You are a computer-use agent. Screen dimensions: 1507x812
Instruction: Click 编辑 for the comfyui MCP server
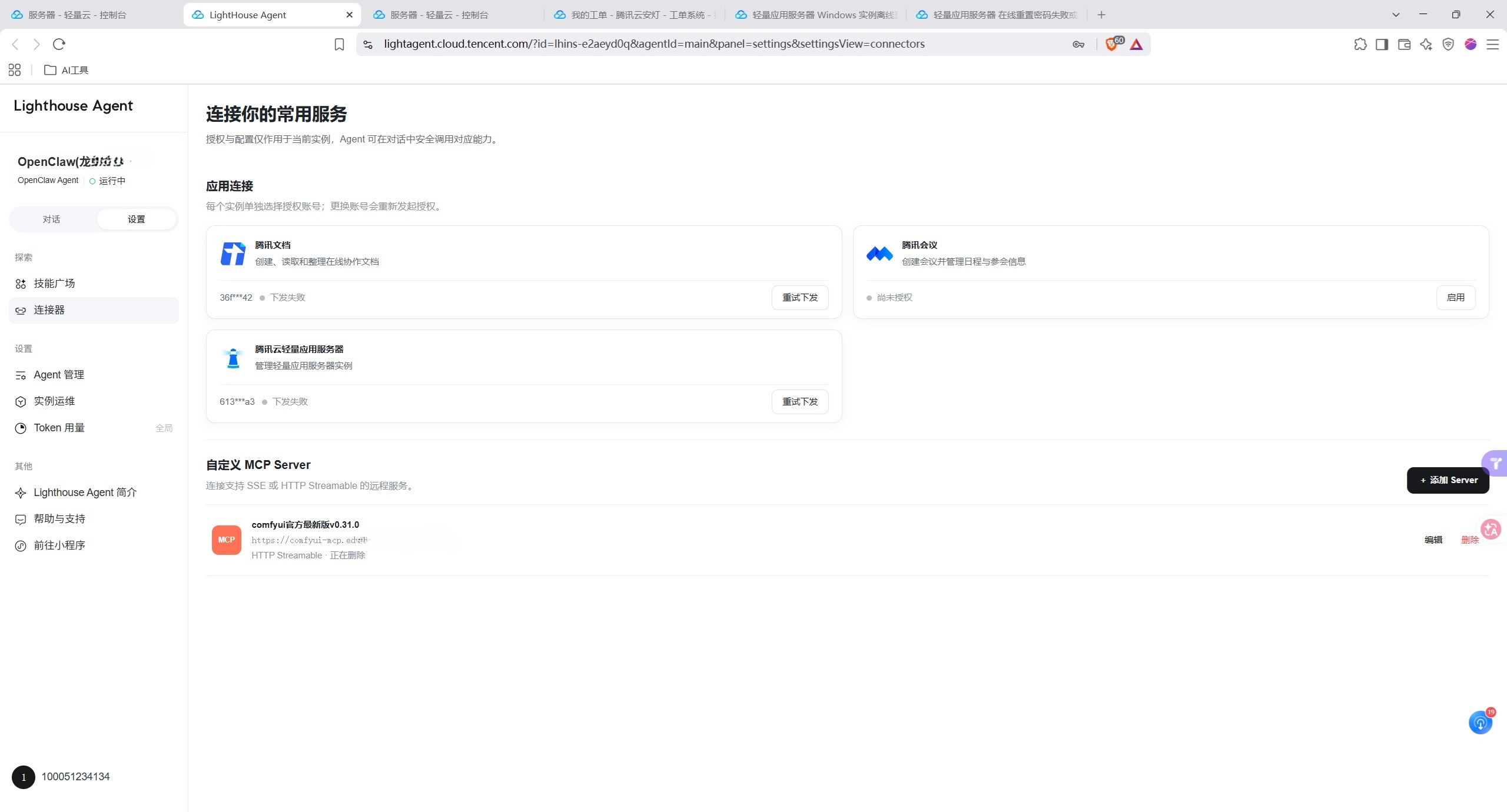(1433, 540)
